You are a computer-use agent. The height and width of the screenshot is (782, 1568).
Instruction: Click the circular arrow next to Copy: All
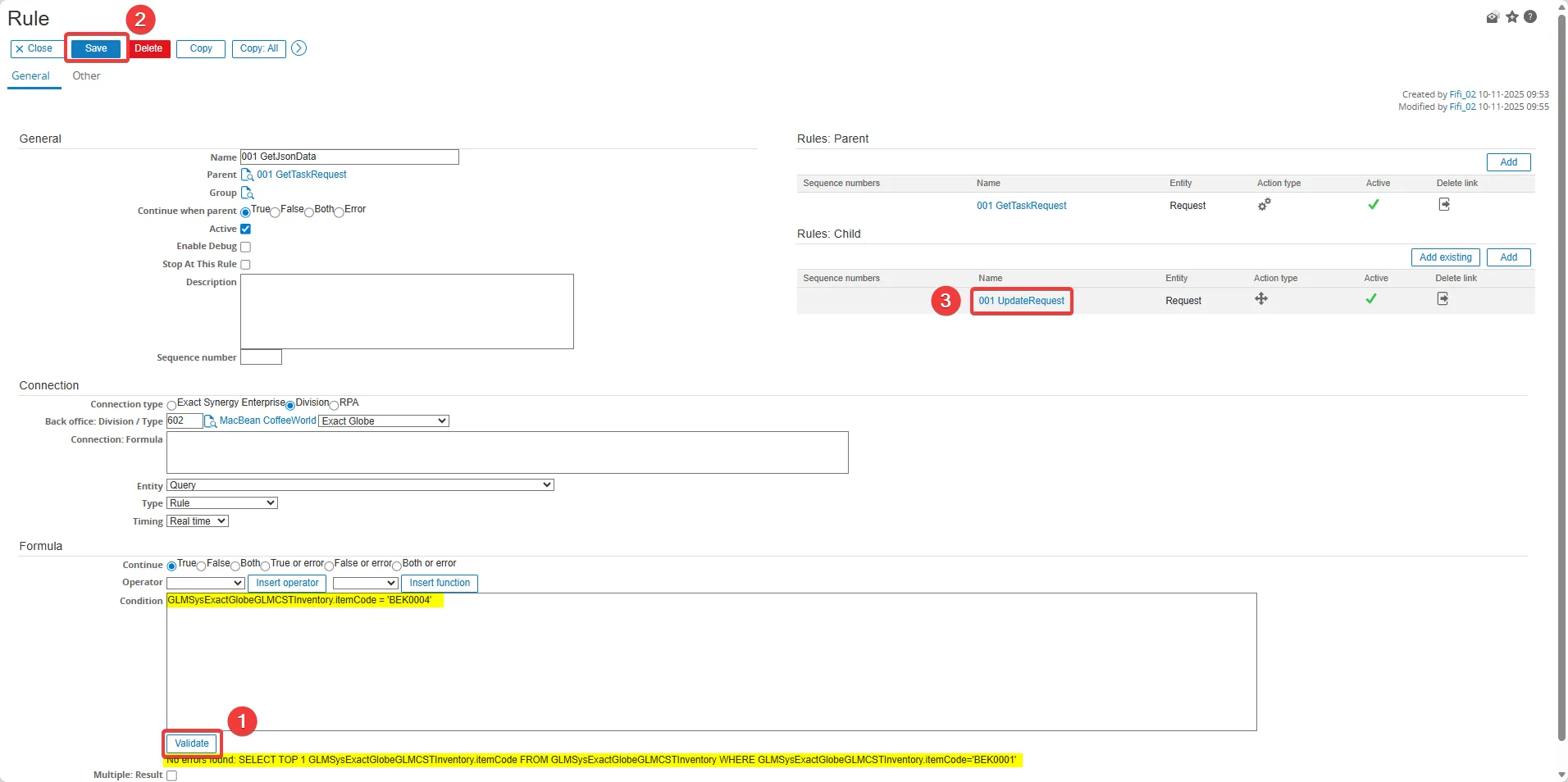[299, 48]
